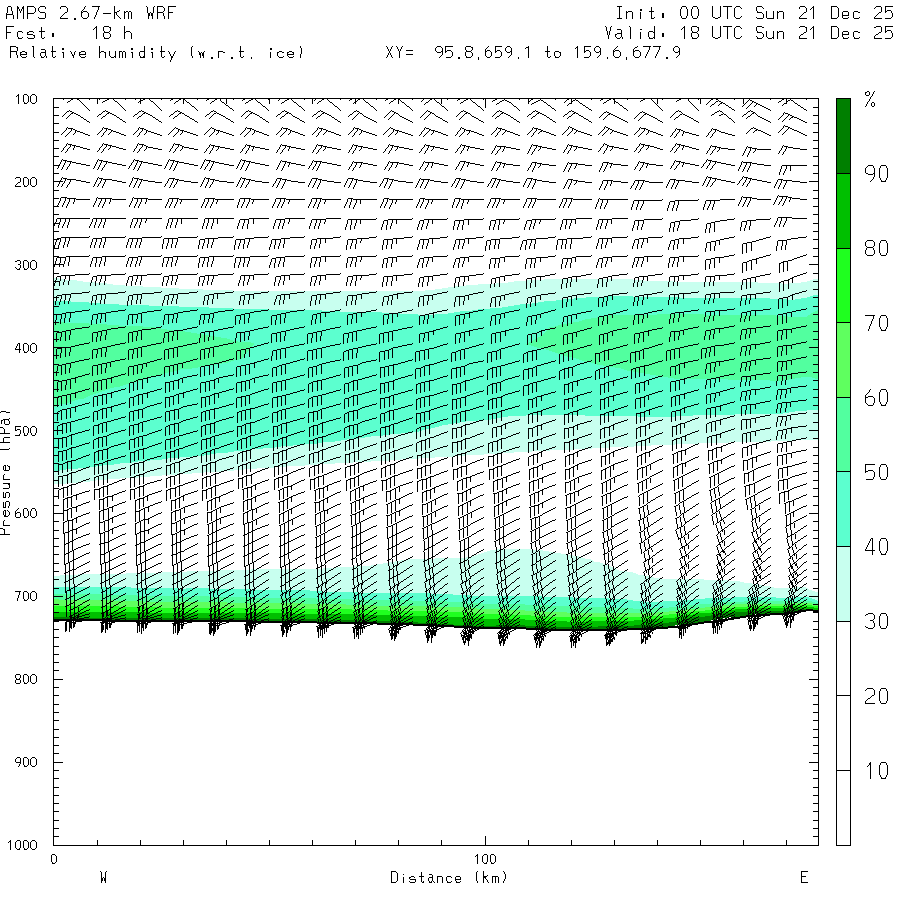Click the colorbar segment between 80 and 90
The image size is (900, 900).
[843, 211]
